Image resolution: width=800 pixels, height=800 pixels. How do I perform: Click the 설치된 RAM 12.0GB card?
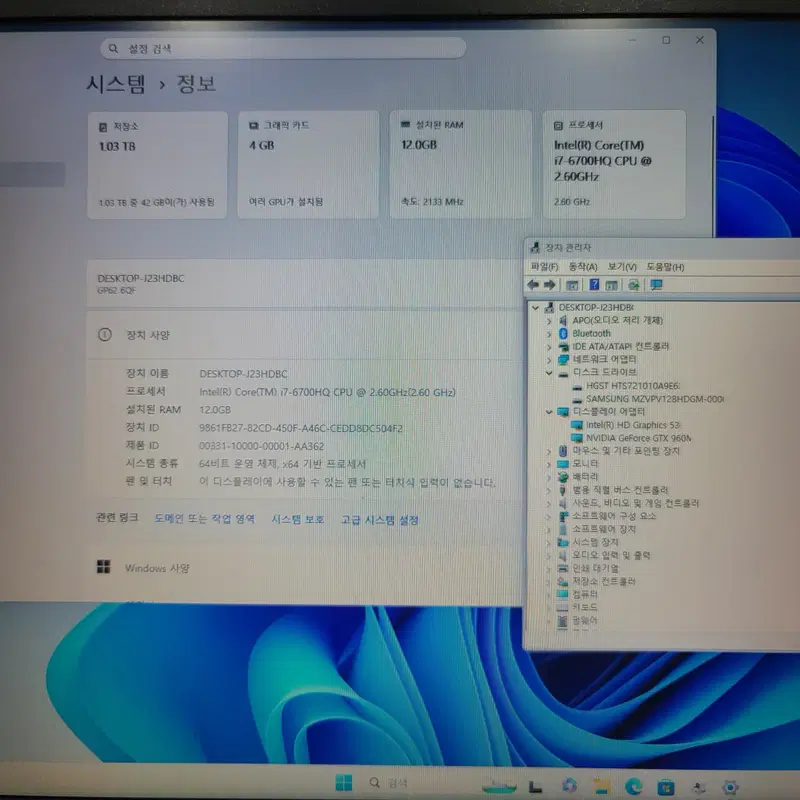pyautogui.click(x=460, y=164)
